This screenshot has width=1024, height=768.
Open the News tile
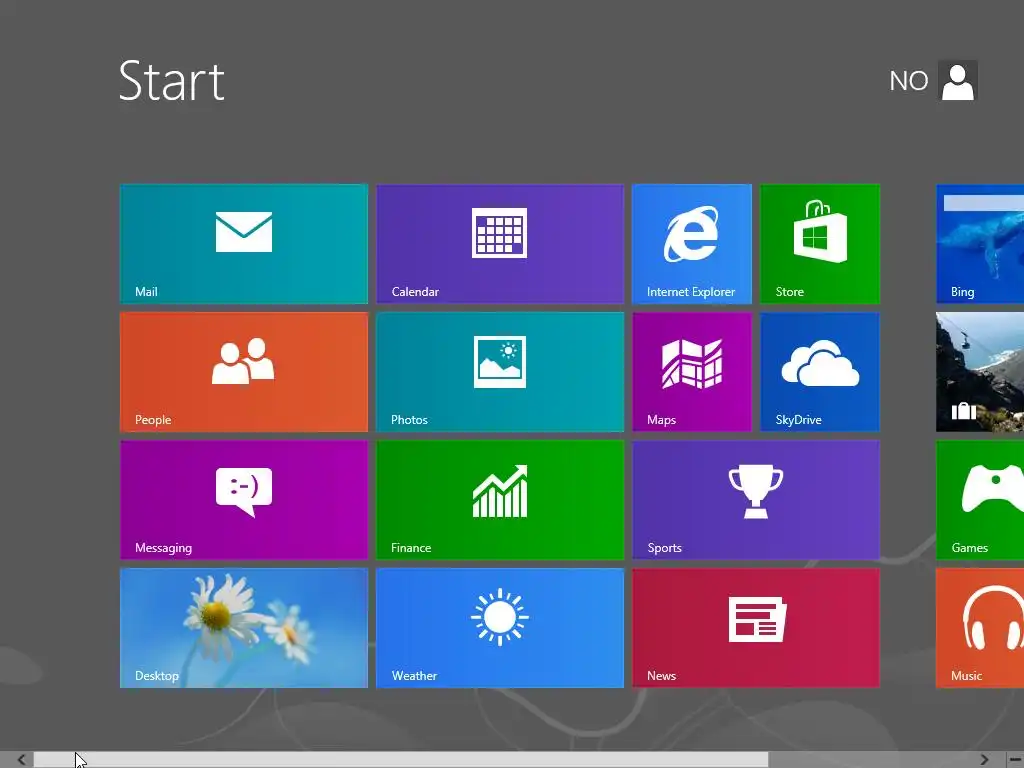pos(756,628)
